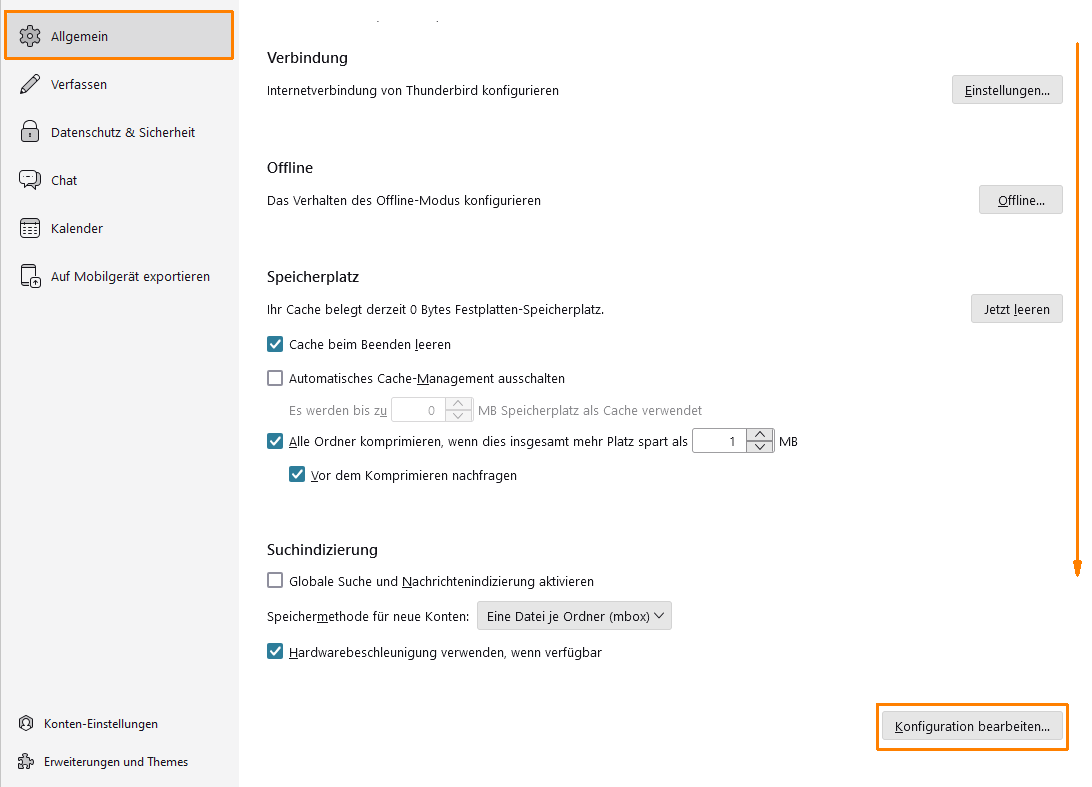This screenshot has width=1092, height=787.
Task: Open the Kalender calendar icon
Action: tap(30, 228)
